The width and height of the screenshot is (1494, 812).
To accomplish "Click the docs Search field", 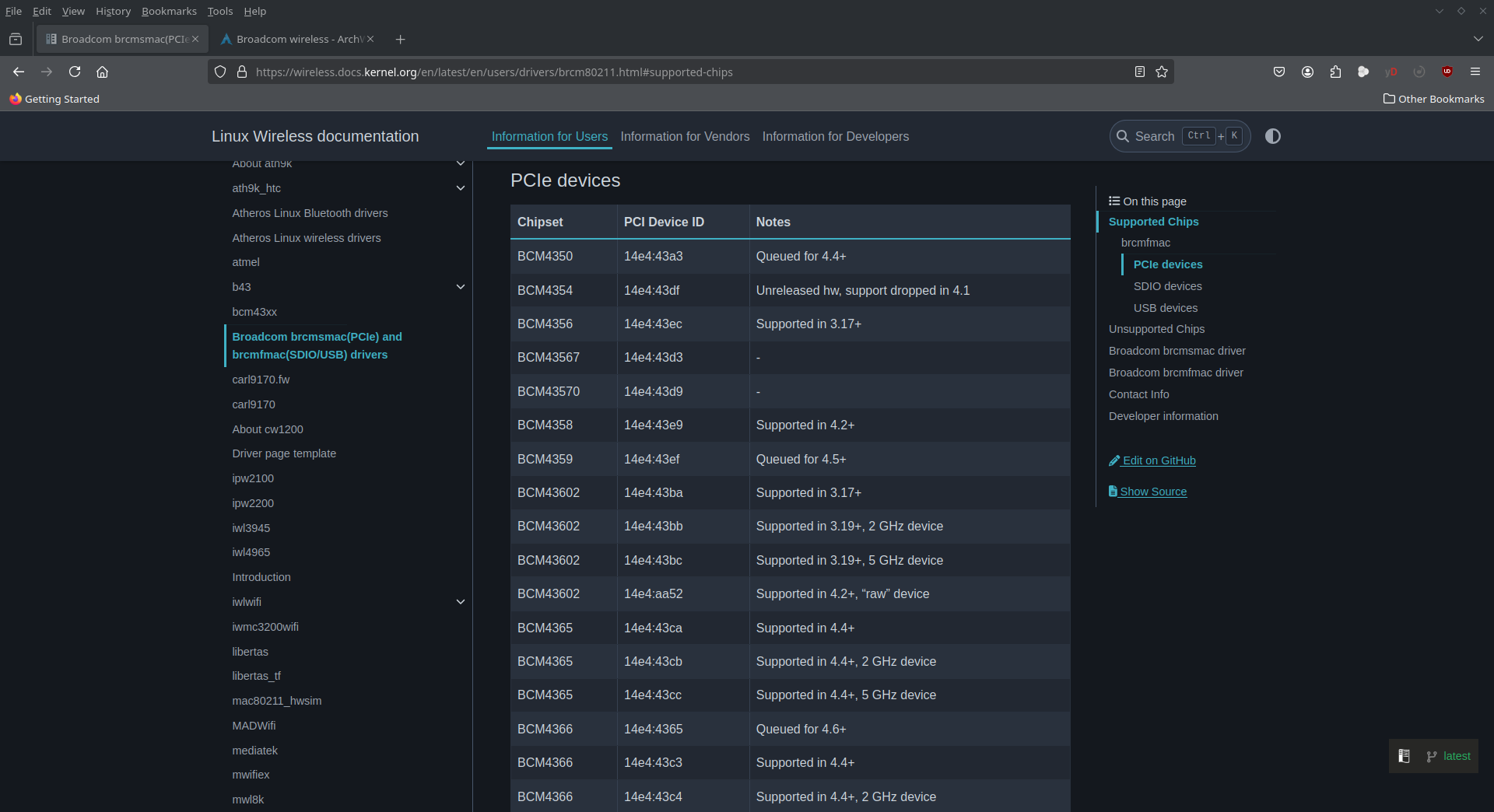I will (1180, 136).
